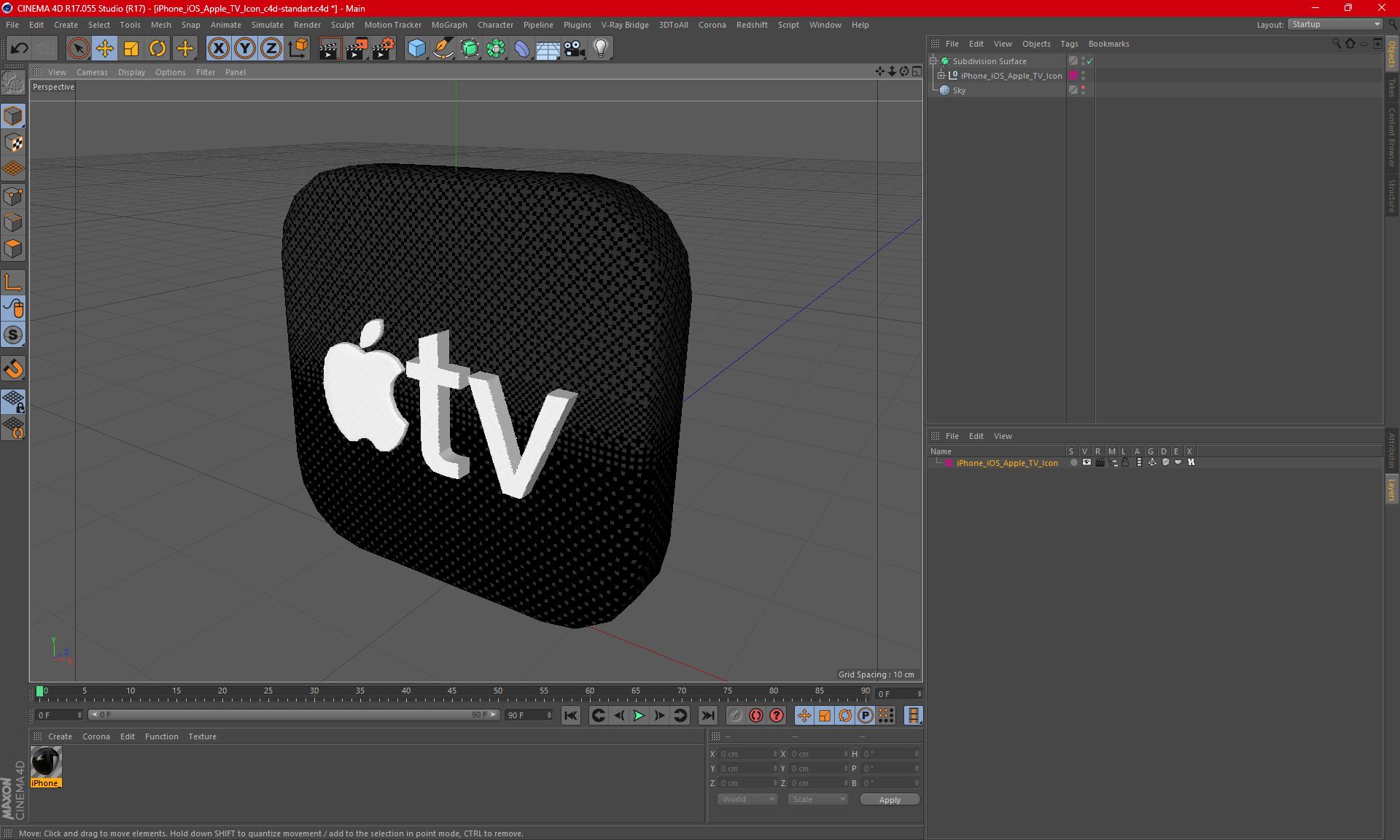Click stepper on timeline end 90 F field

coord(549,715)
